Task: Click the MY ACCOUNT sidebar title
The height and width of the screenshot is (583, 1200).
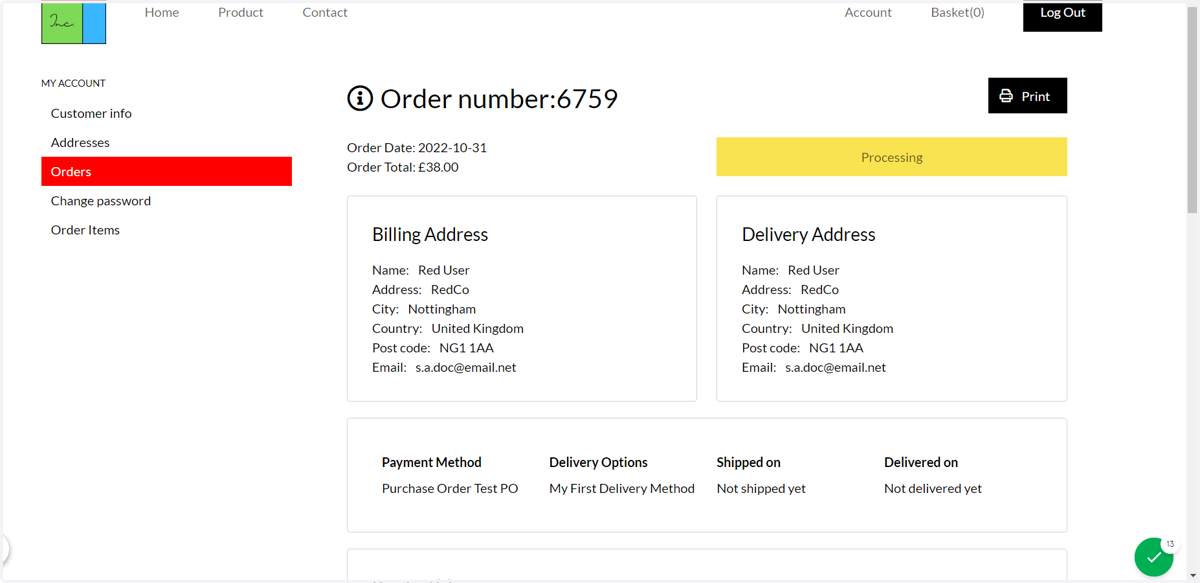Action: click(73, 83)
